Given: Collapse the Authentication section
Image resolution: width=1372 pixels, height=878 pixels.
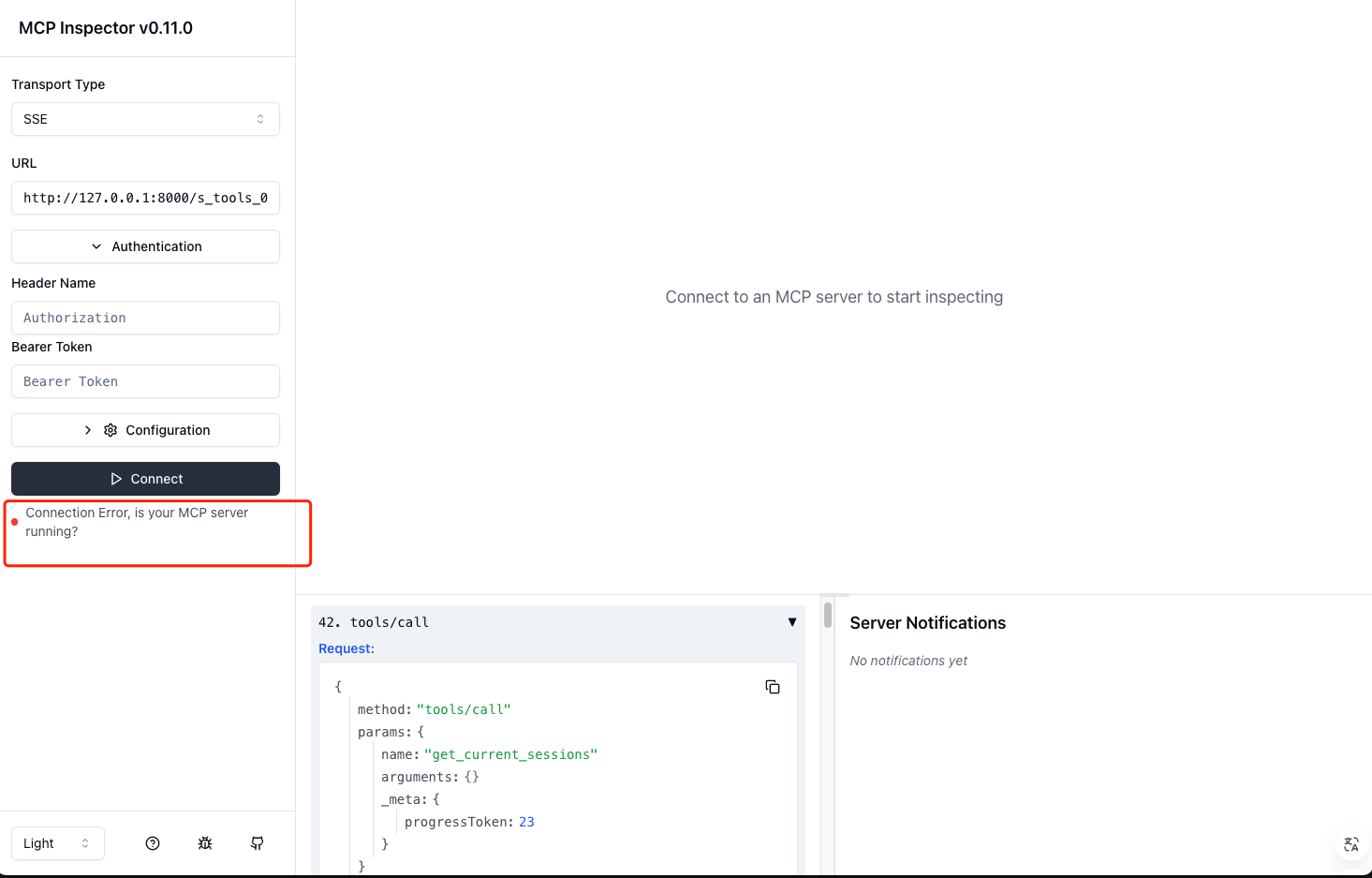Looking at the screenshot, I should (x=145, y=246).
